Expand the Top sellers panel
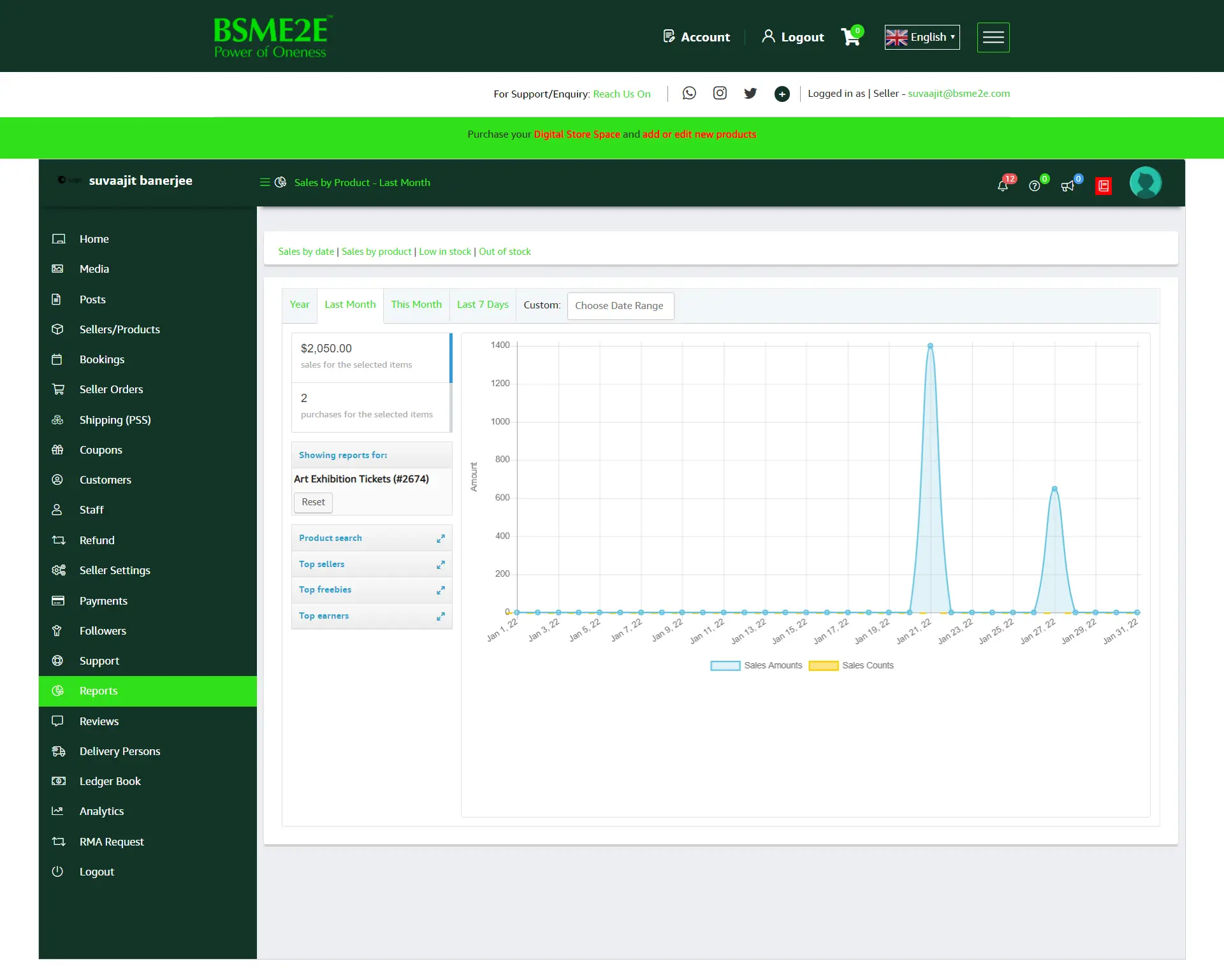 pyautogui.click(x=372, y=565)
